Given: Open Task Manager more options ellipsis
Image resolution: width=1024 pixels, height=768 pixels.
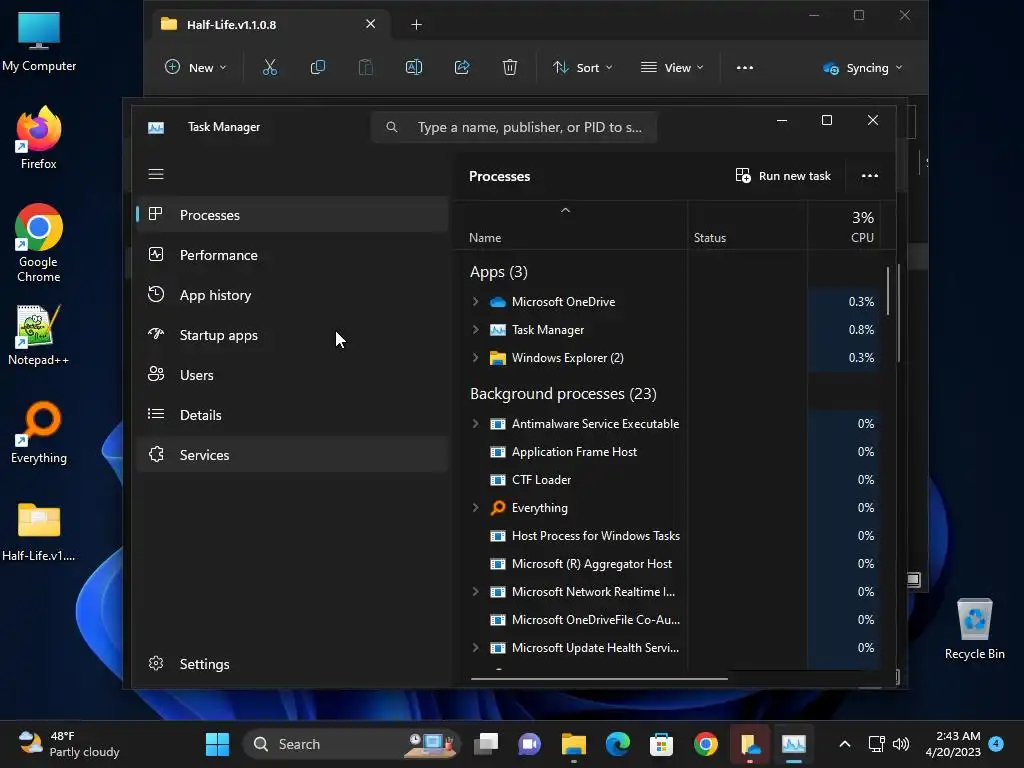Looking at the screenshot, I should [869, 176].
